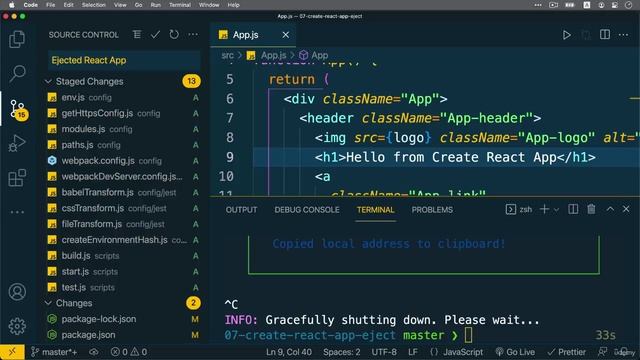Open staged file build.js
The image size is (640, 360).
pyautogui.click(x=122, y=256)
